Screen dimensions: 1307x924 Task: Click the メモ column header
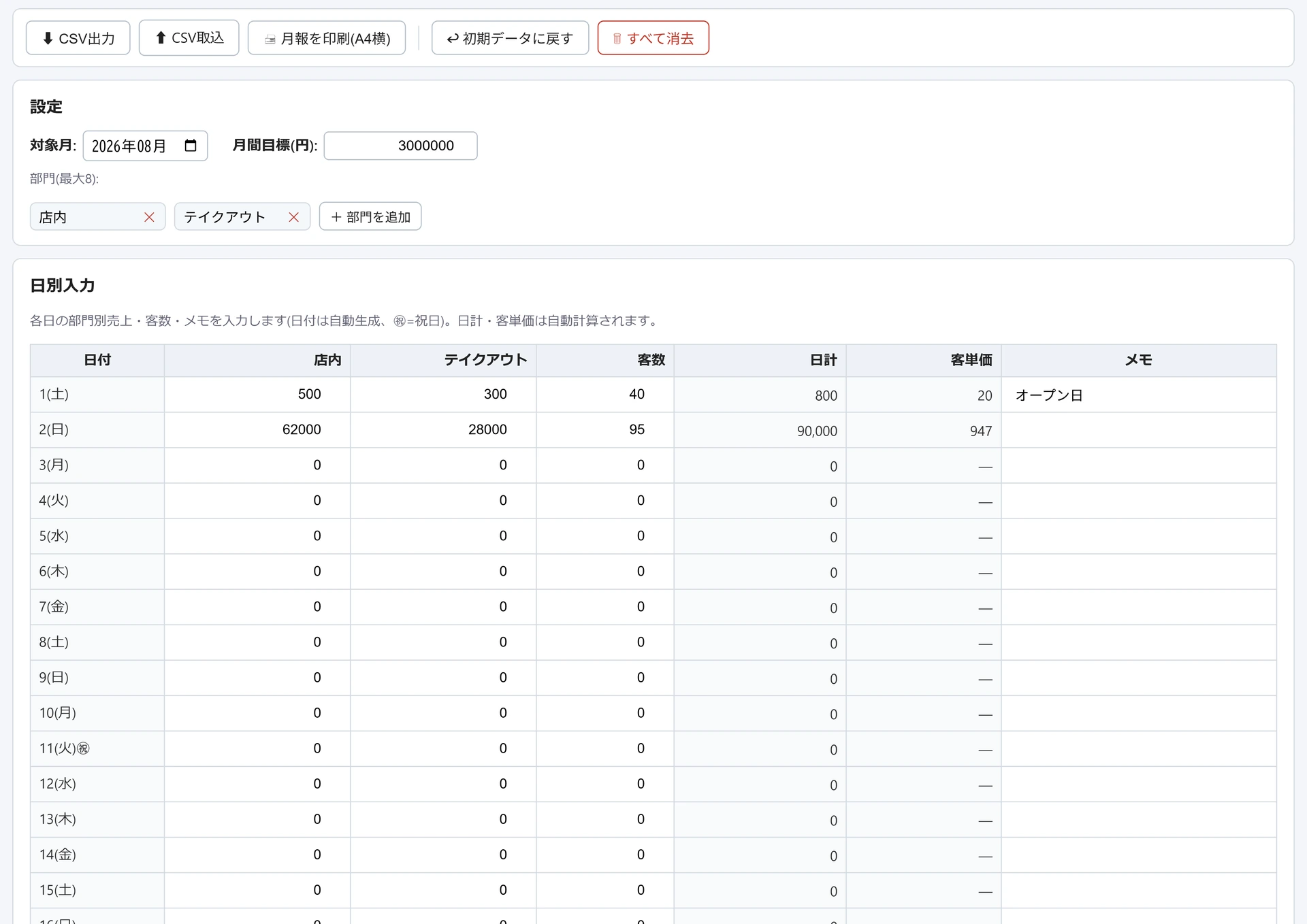(x=1139, y=360)
